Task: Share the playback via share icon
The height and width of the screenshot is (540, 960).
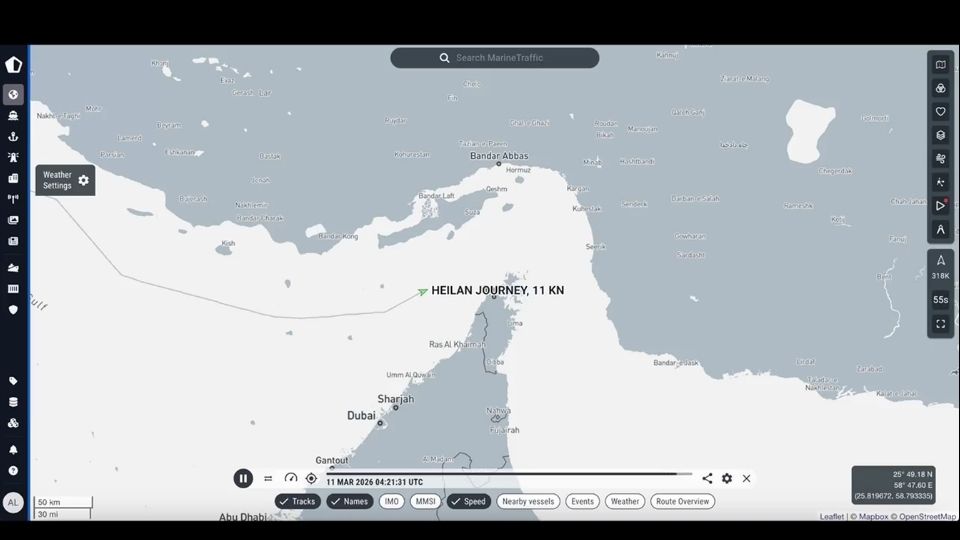Action: (x=707, y=478)
